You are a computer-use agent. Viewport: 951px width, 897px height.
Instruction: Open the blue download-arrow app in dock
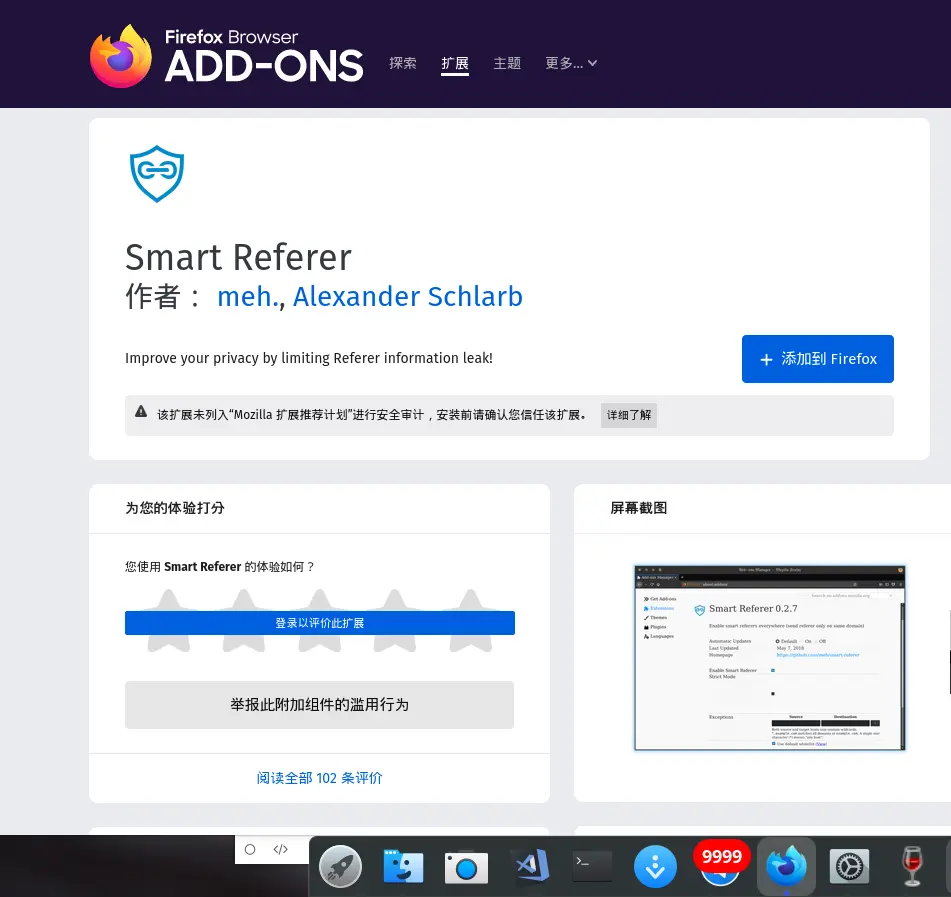point(656,867)
